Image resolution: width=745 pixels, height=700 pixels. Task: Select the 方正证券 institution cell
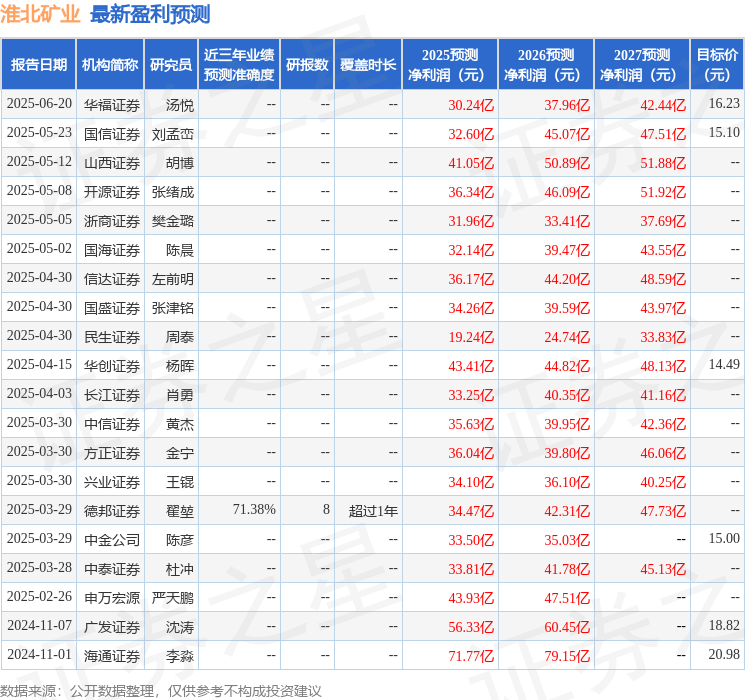pyautogui.click(x=112, y=453)
